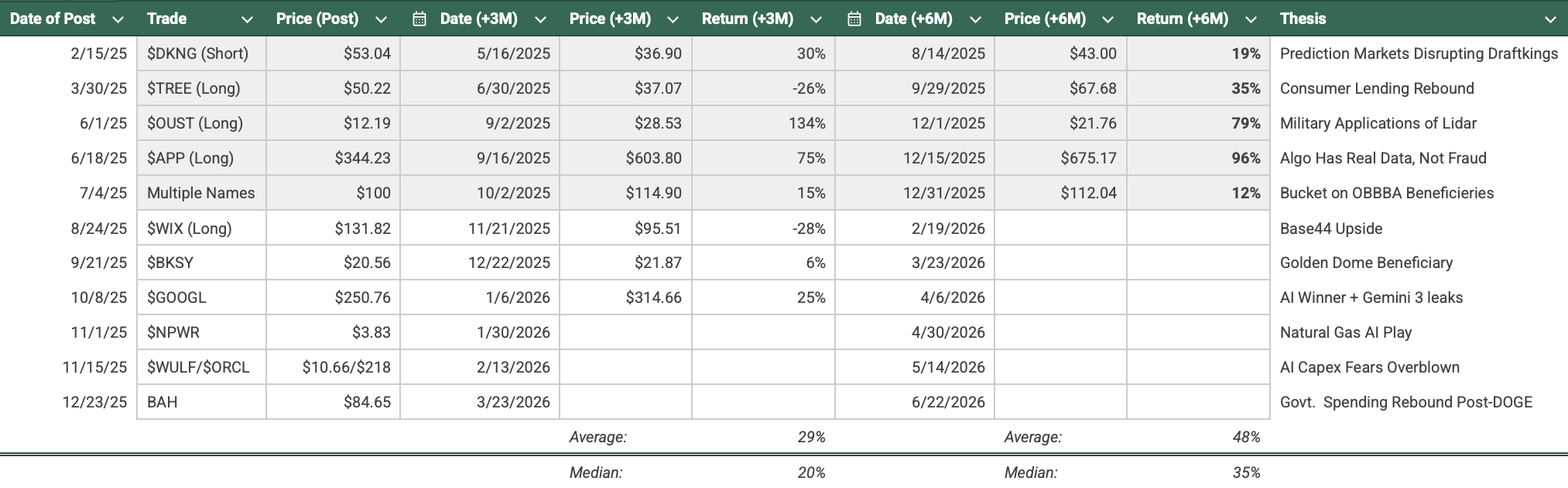Image resolution: width=1568 pixels, height=488 pixels.
Task: Click the Trade column header label
Action: point(167,19)
